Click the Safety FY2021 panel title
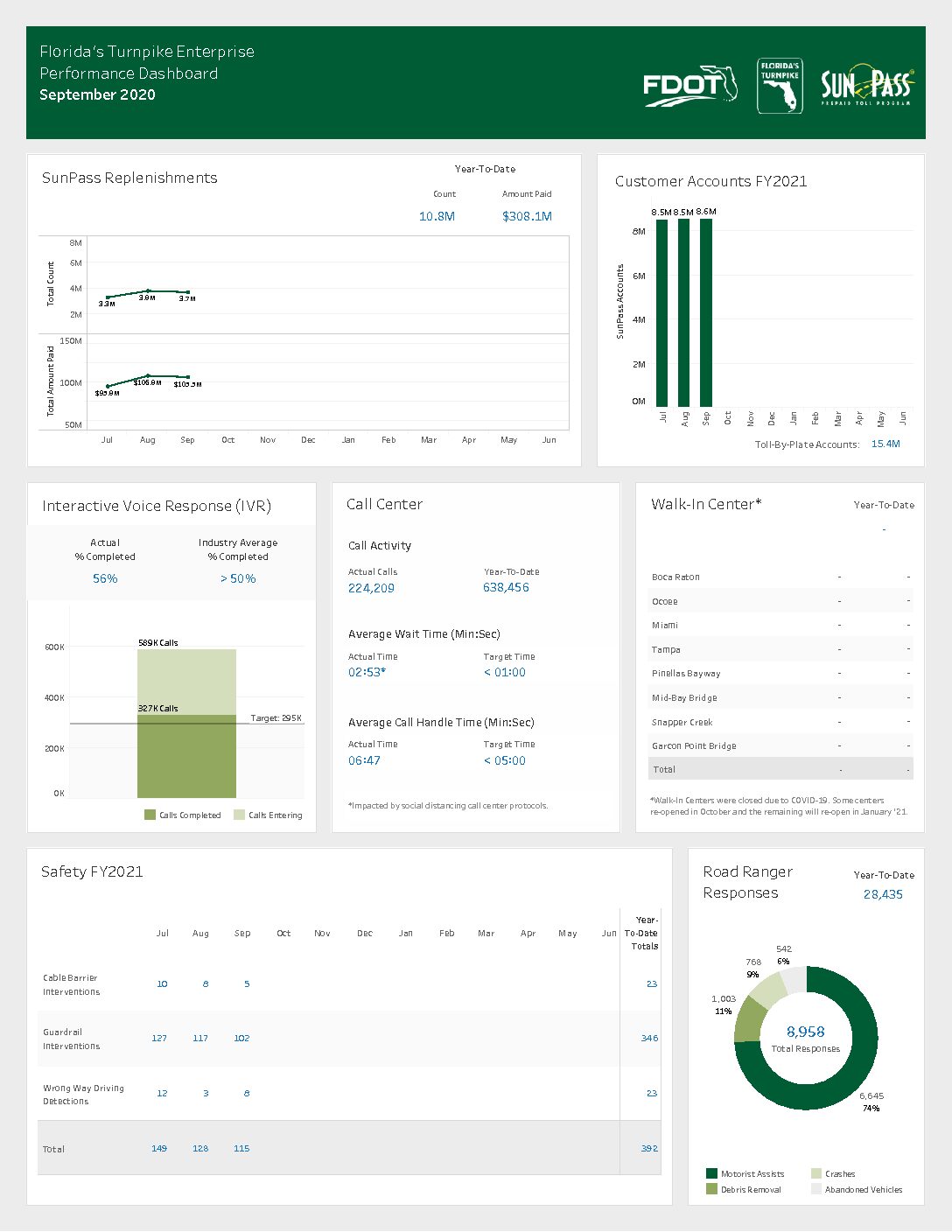The height and width of the screenshot is (1232, 952). (x=92, y=871)
